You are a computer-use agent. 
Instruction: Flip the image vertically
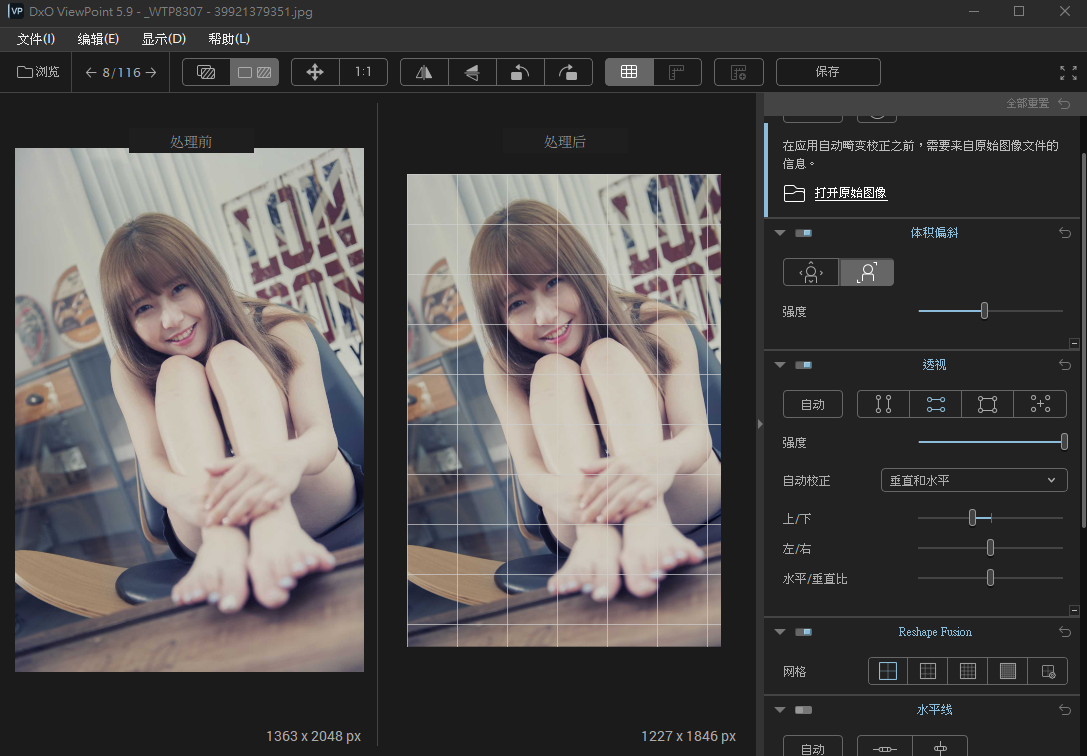[472, 72]
